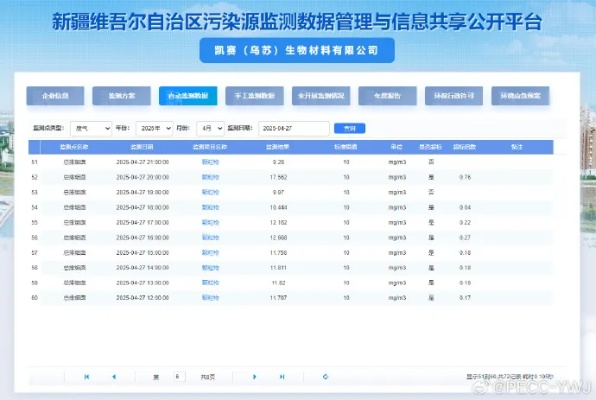Open 颗粒物 link in row 54
The height and width of the screenshot is (400, 596).
click(x=210, y=208)
